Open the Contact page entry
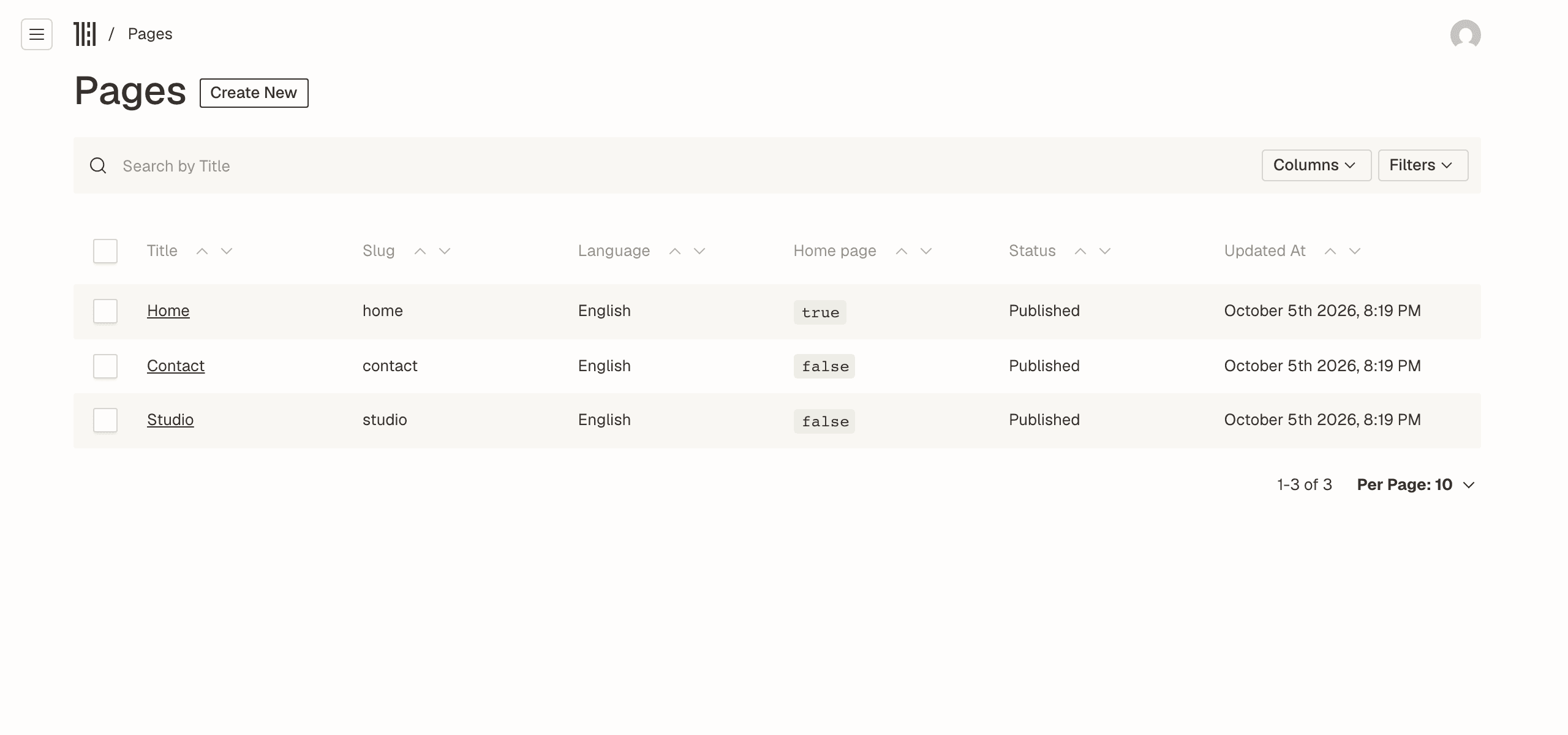1568x735 pixels. 176,366
